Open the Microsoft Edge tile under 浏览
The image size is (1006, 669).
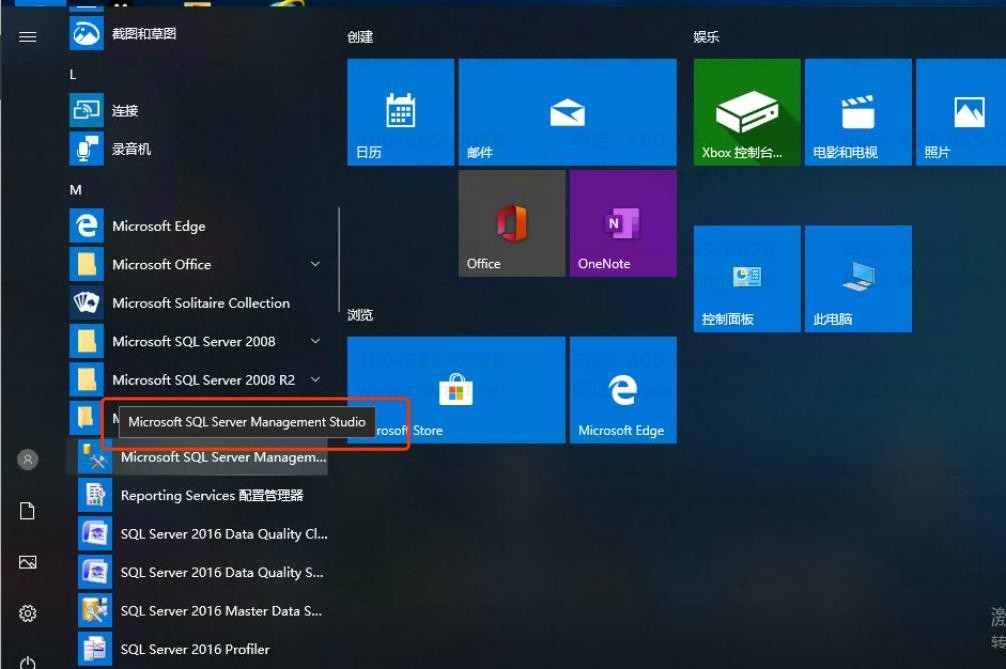(623, 390)
